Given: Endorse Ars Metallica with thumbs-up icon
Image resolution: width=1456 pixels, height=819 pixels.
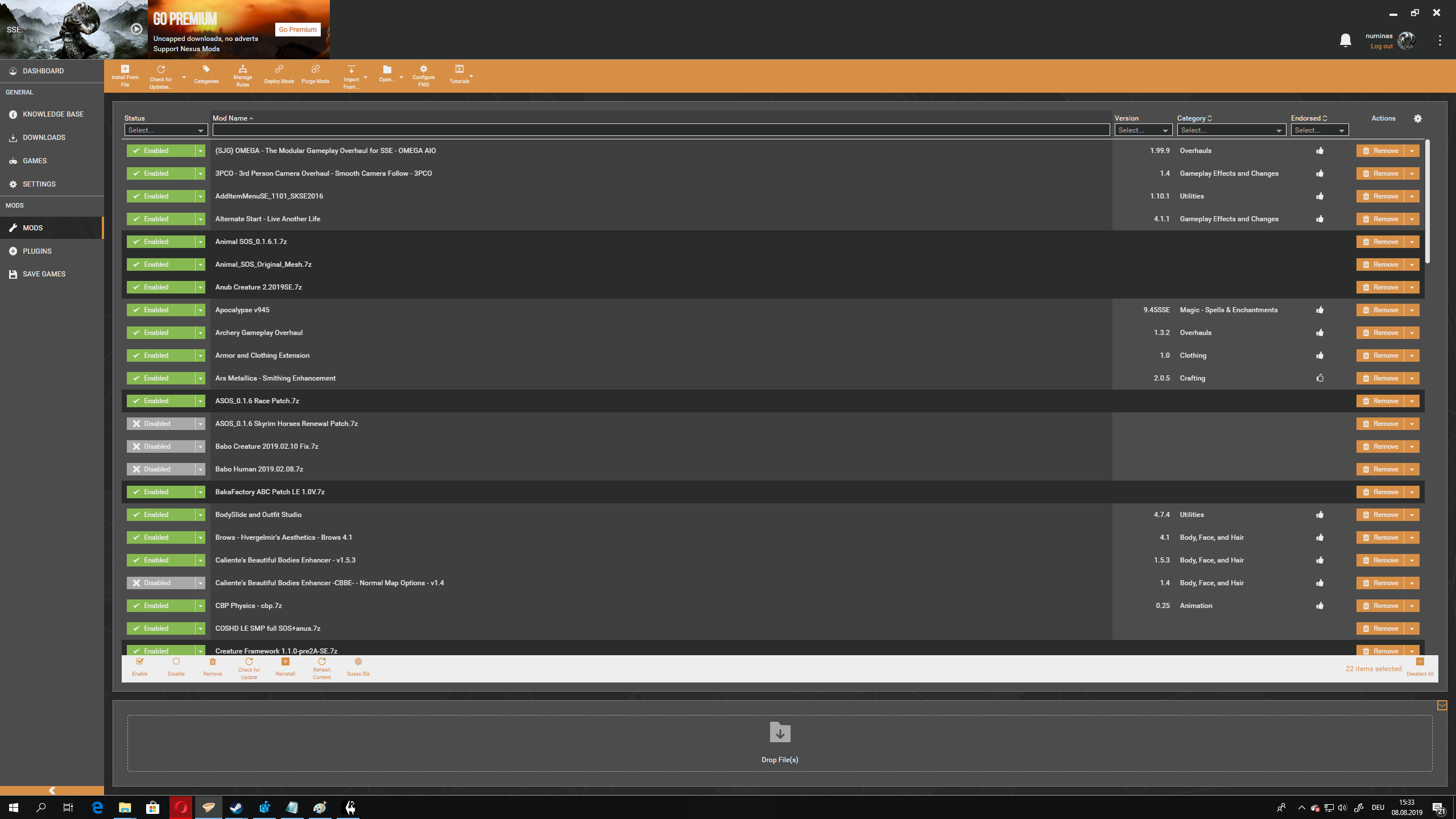Looking at the screenshot, I should 1320,378.
